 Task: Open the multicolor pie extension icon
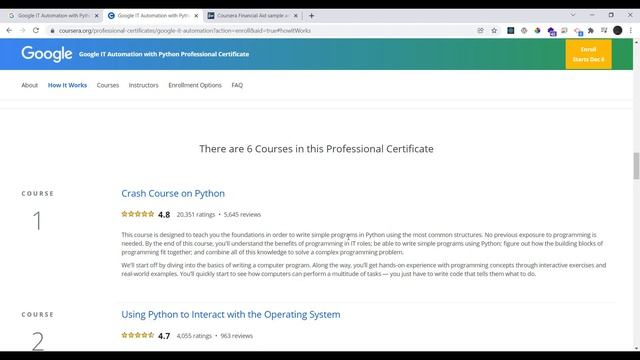click(x=537, y=31)
